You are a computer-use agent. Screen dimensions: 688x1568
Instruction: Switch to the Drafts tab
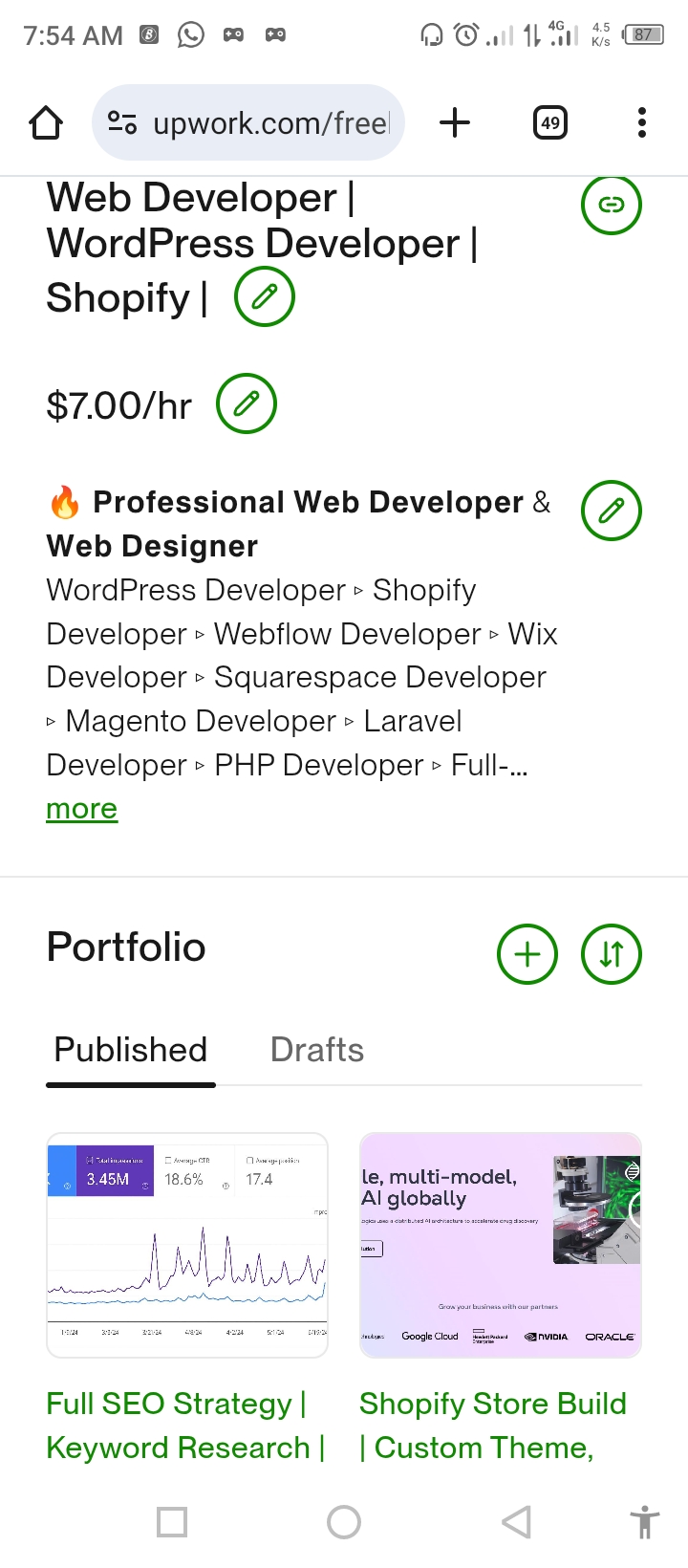pyautogui.click(x=317, y=1050)
